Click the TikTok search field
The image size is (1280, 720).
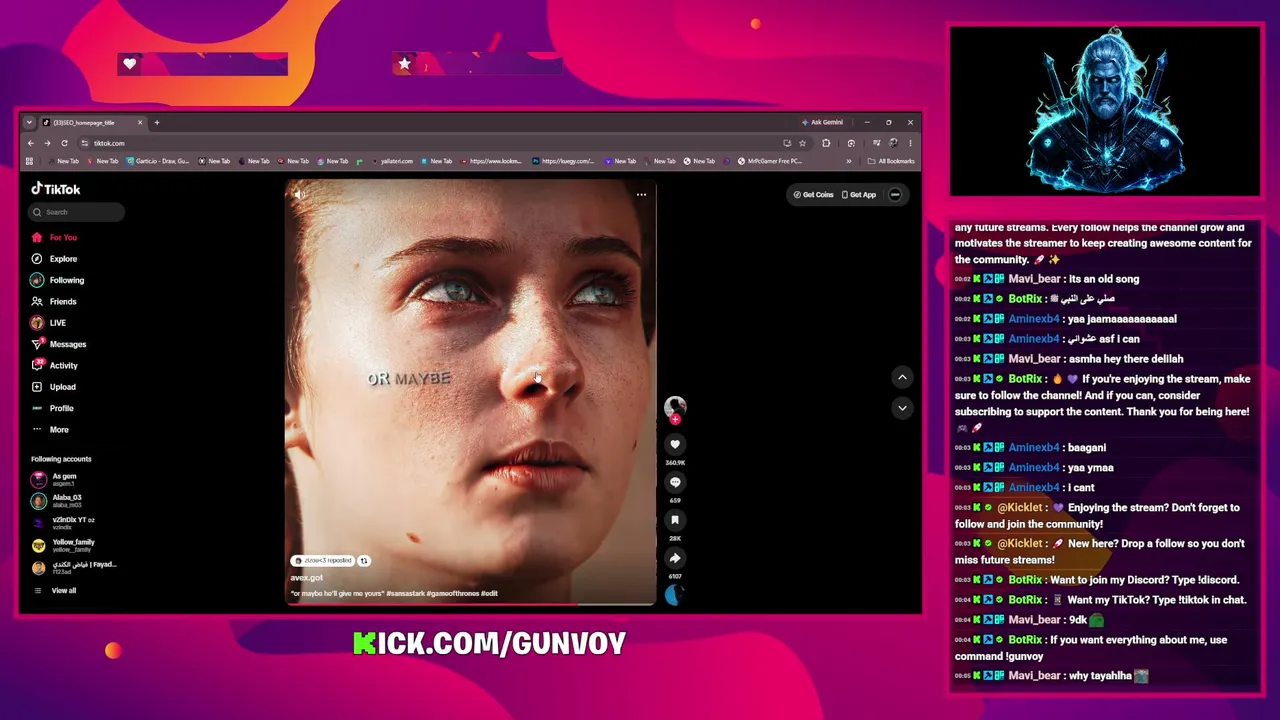77,212
